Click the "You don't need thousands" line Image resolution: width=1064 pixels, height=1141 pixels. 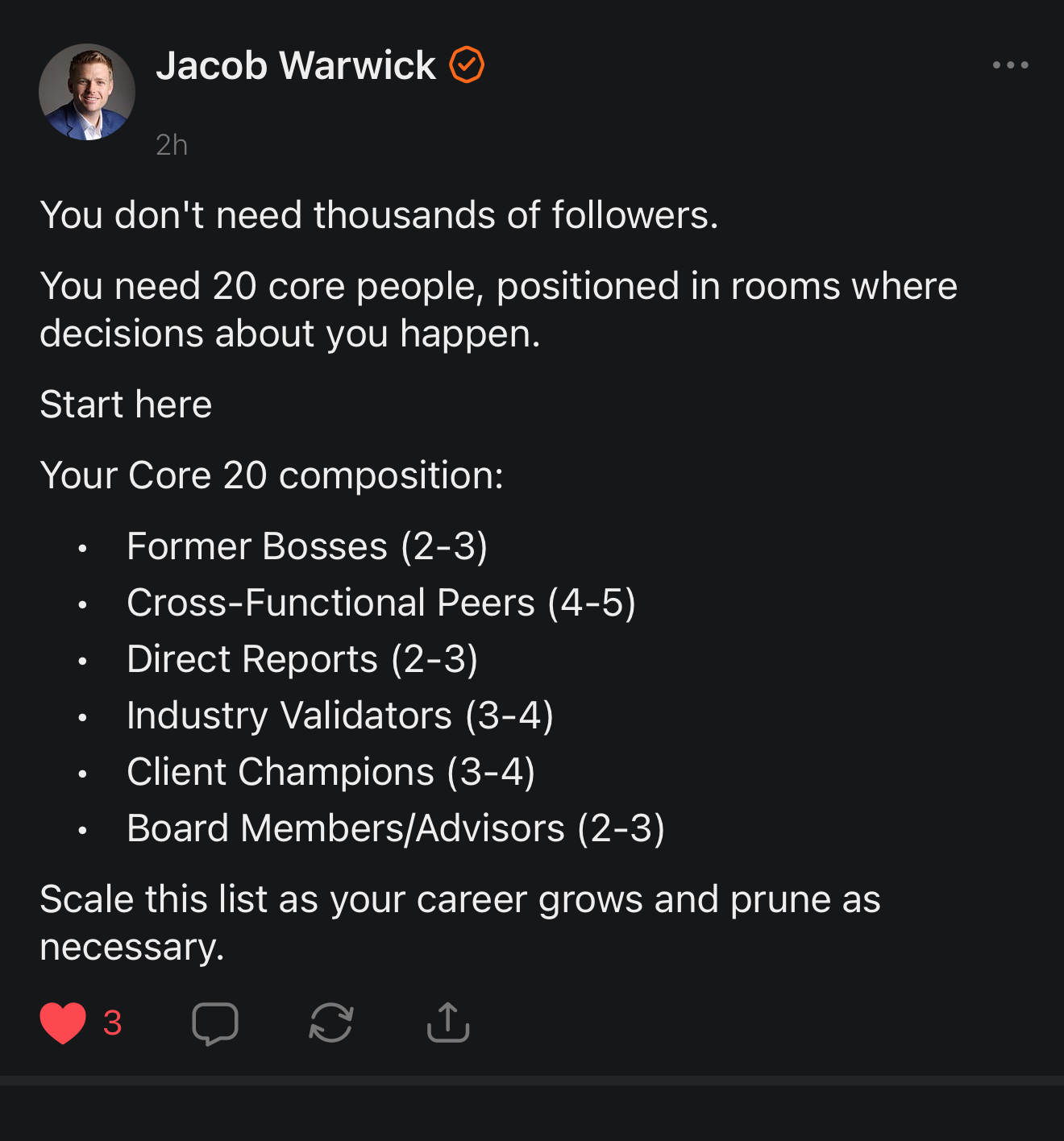tap(379, 215)
